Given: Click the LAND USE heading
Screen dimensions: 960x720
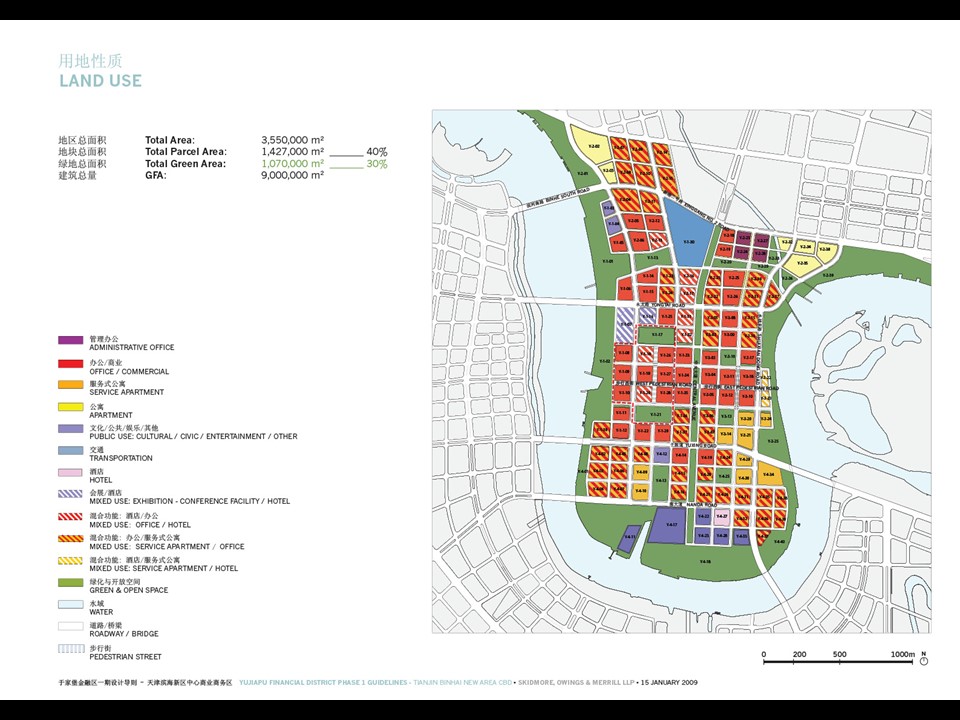Looking at the screenshot, I should click(x=100, y=81).
